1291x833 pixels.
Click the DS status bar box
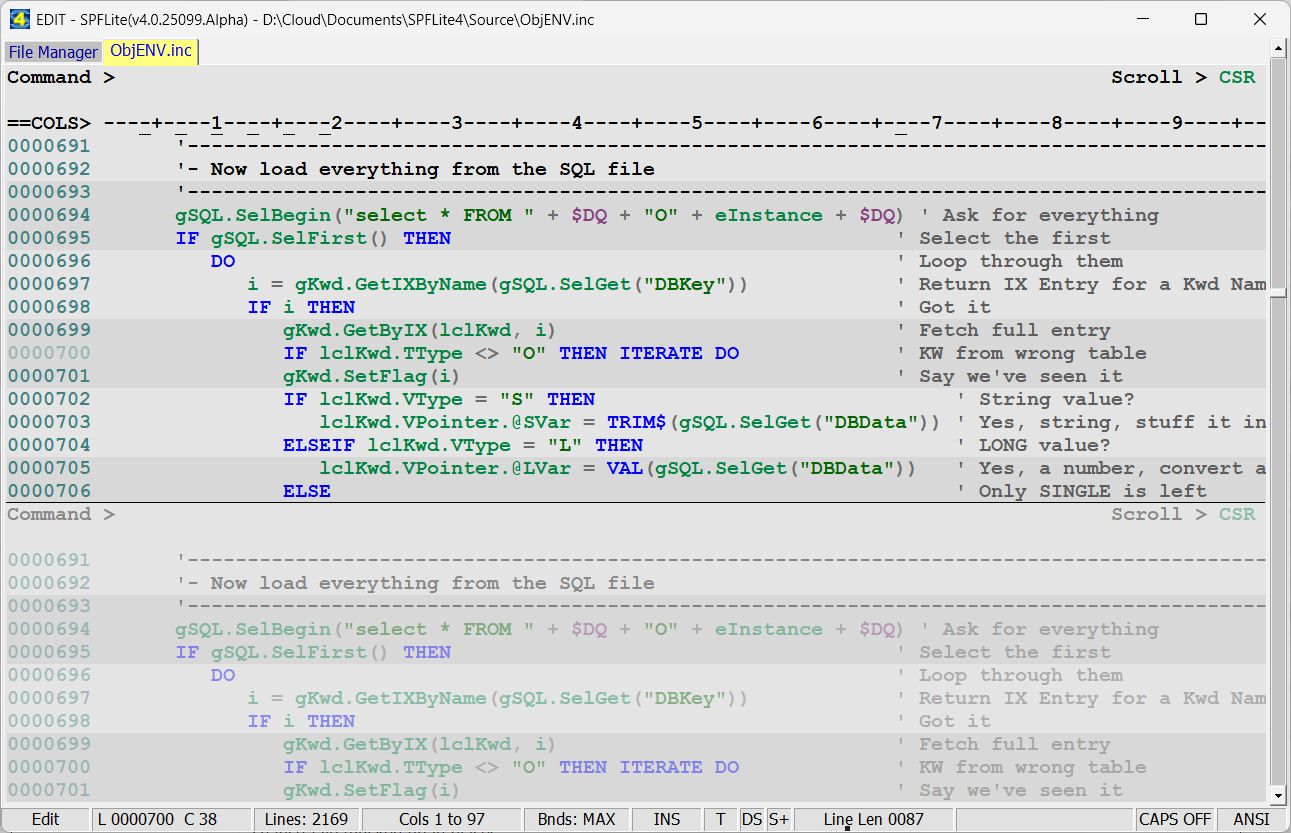coord(752,819)
